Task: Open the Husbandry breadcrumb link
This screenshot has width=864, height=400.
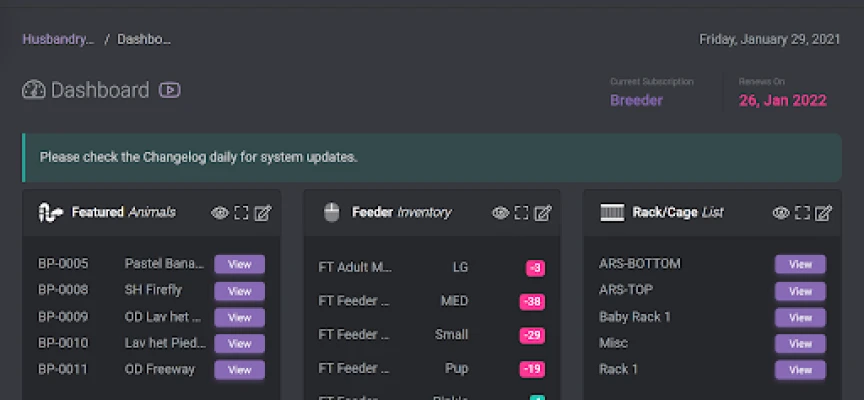Action: click(x=58, y=40)
